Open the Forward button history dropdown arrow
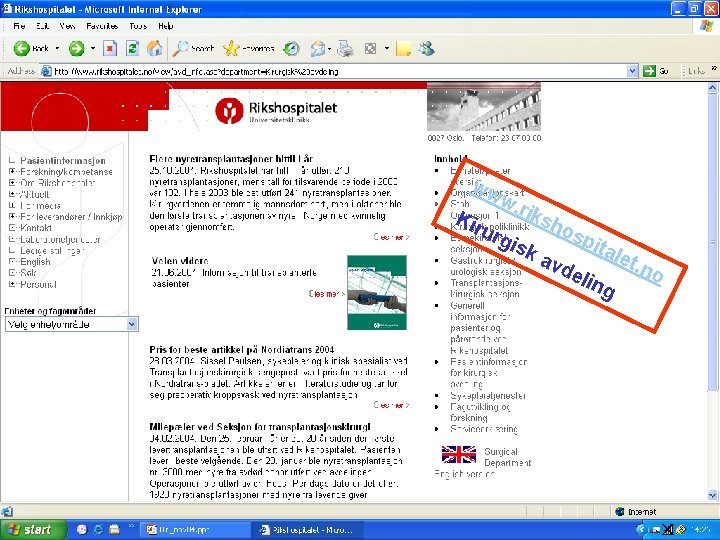 93,48
